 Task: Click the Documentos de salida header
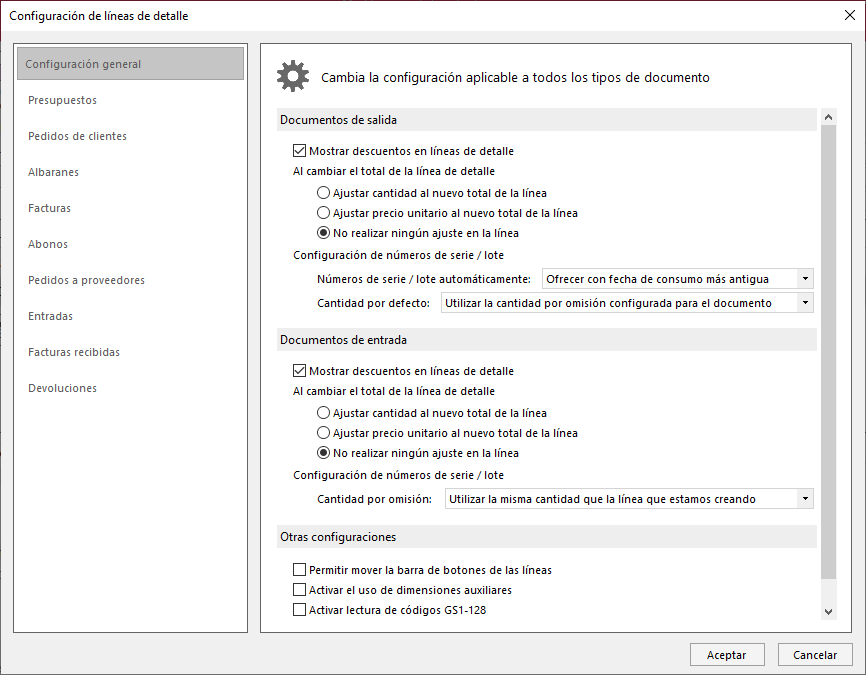tap(547, 120)
